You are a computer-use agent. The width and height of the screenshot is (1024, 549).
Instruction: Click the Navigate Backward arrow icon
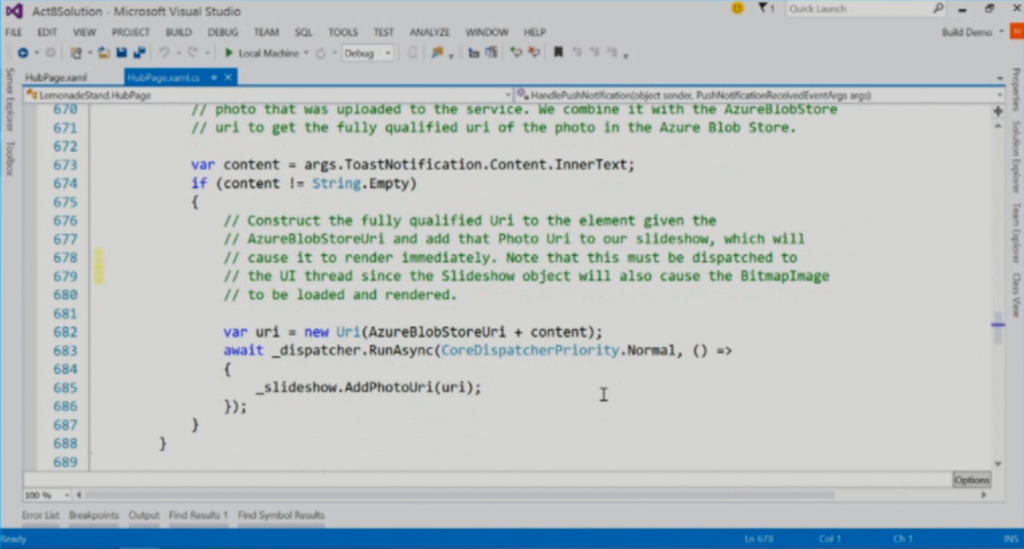(23, 53)
